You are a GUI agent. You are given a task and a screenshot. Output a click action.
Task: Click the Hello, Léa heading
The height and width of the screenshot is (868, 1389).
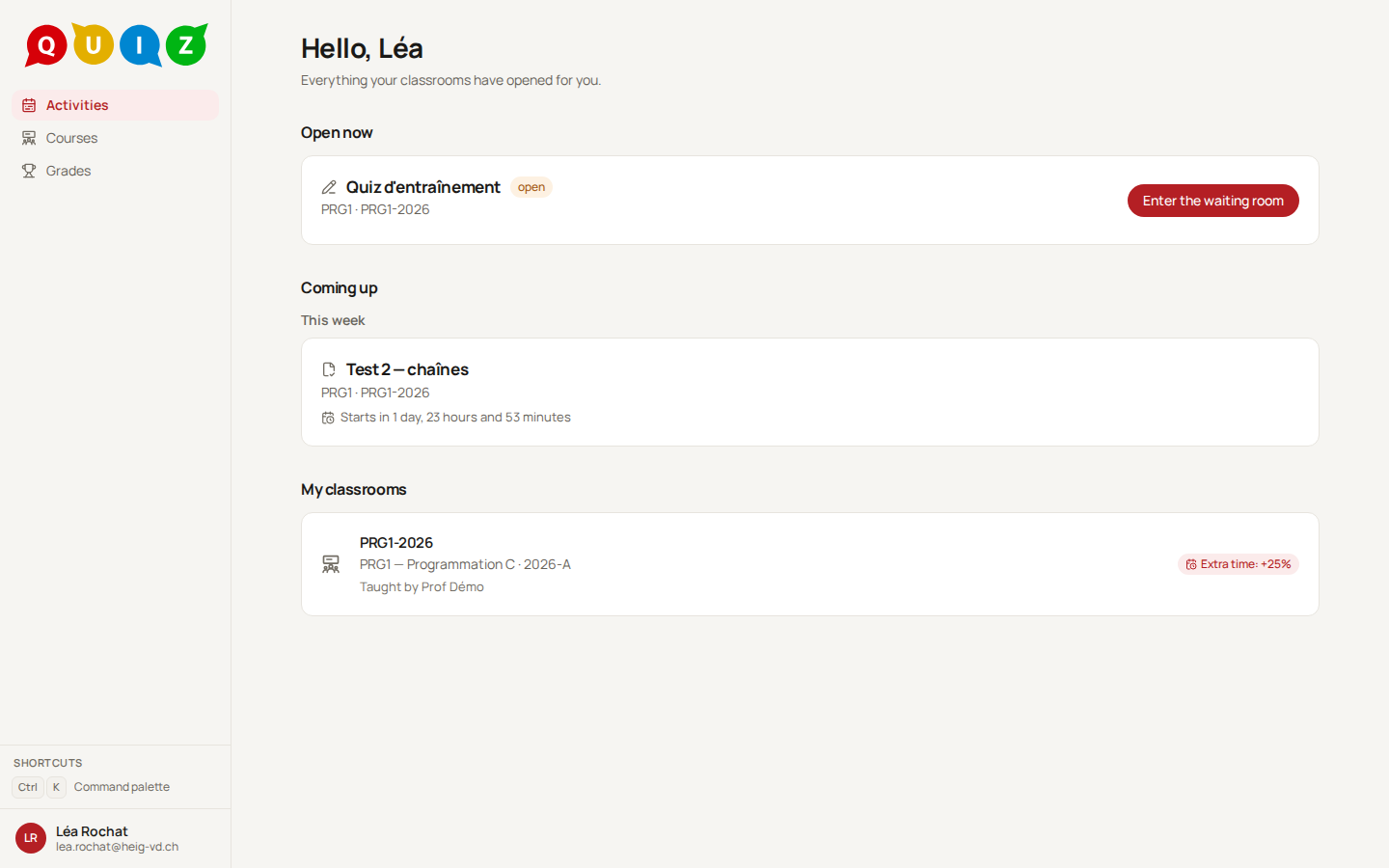click(362, 48)
